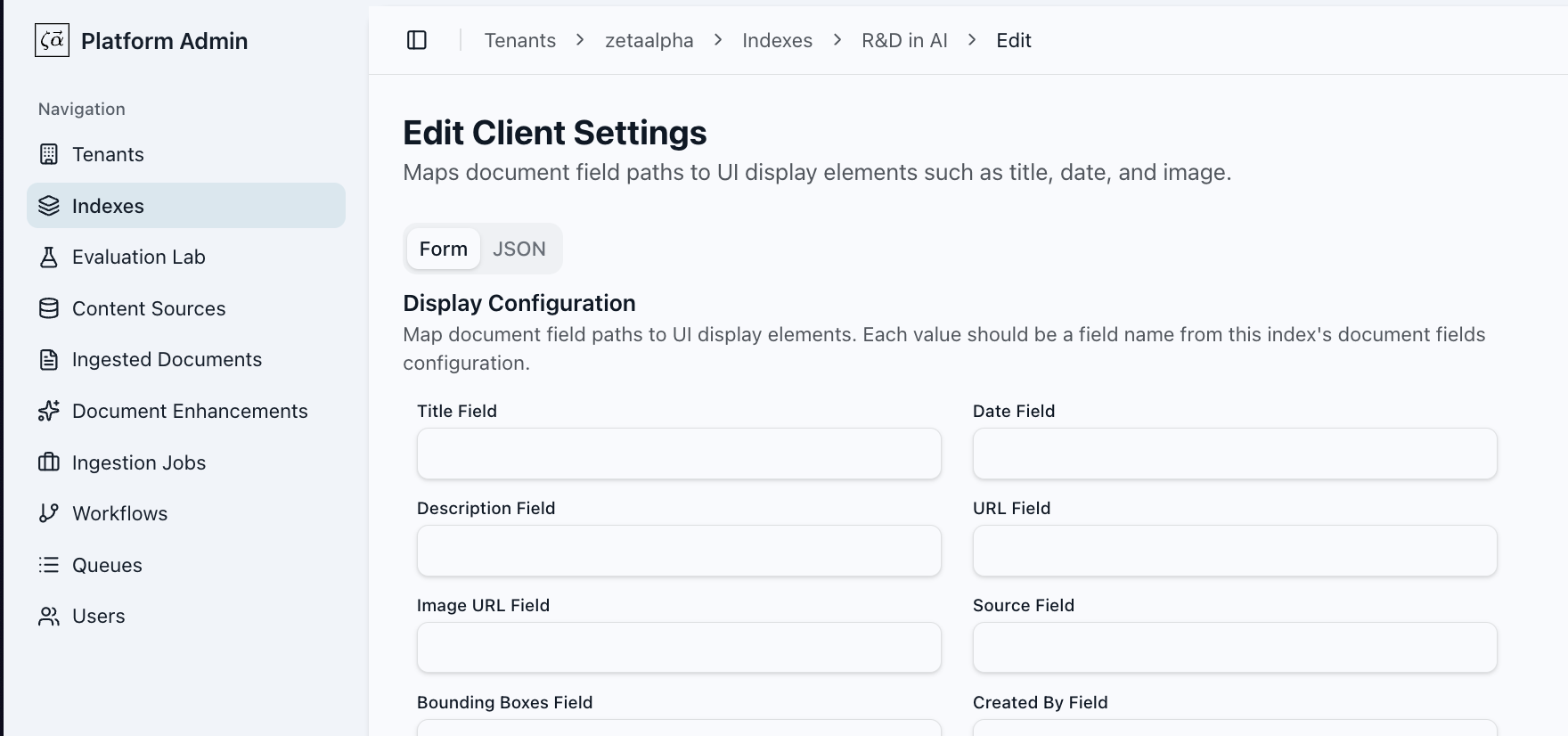Click zetaalpha breadcrumb link
The image size is (1568, 736).
[649, 40]
